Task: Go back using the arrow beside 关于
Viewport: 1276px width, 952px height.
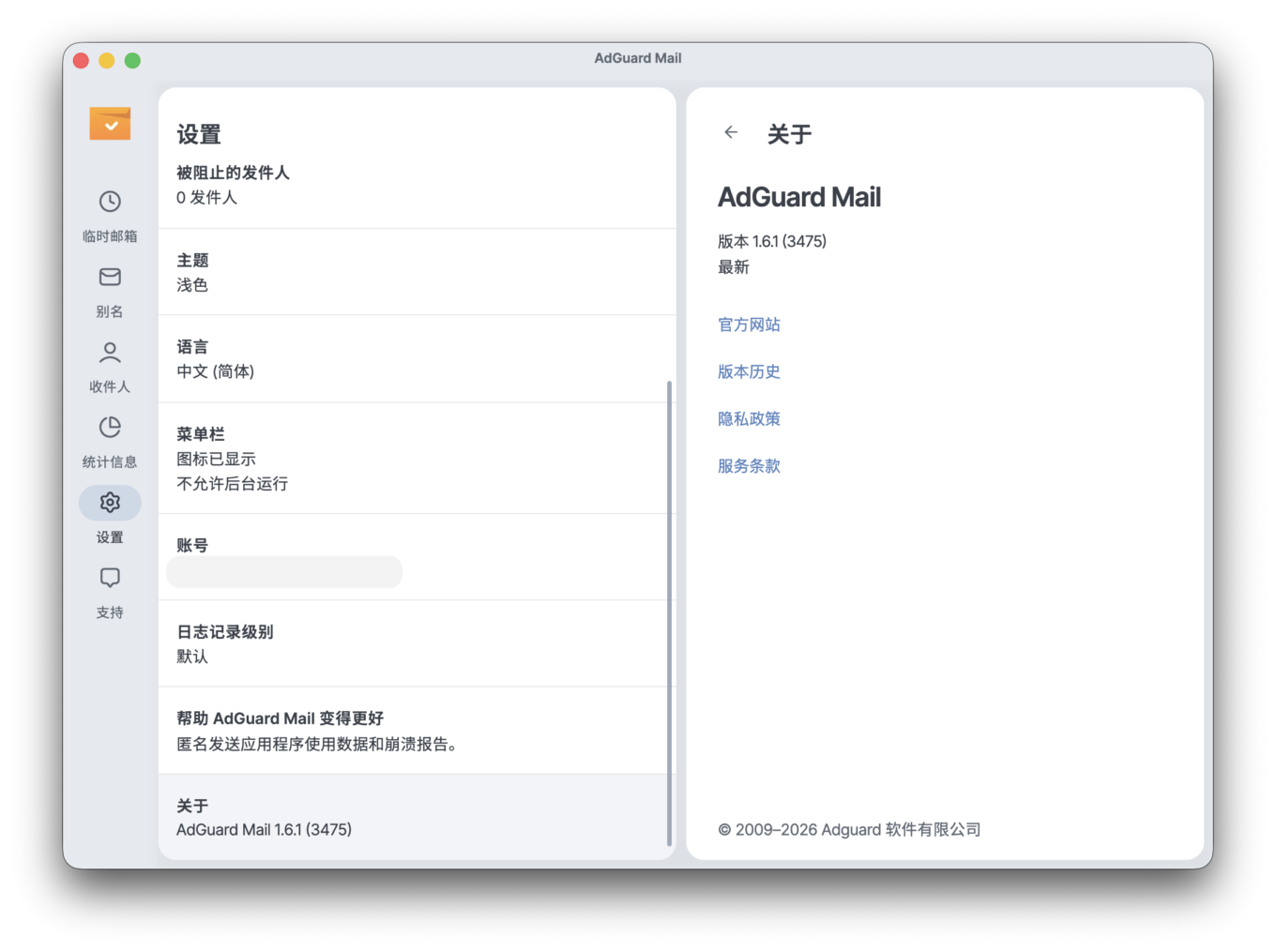Action: [731, 132]
